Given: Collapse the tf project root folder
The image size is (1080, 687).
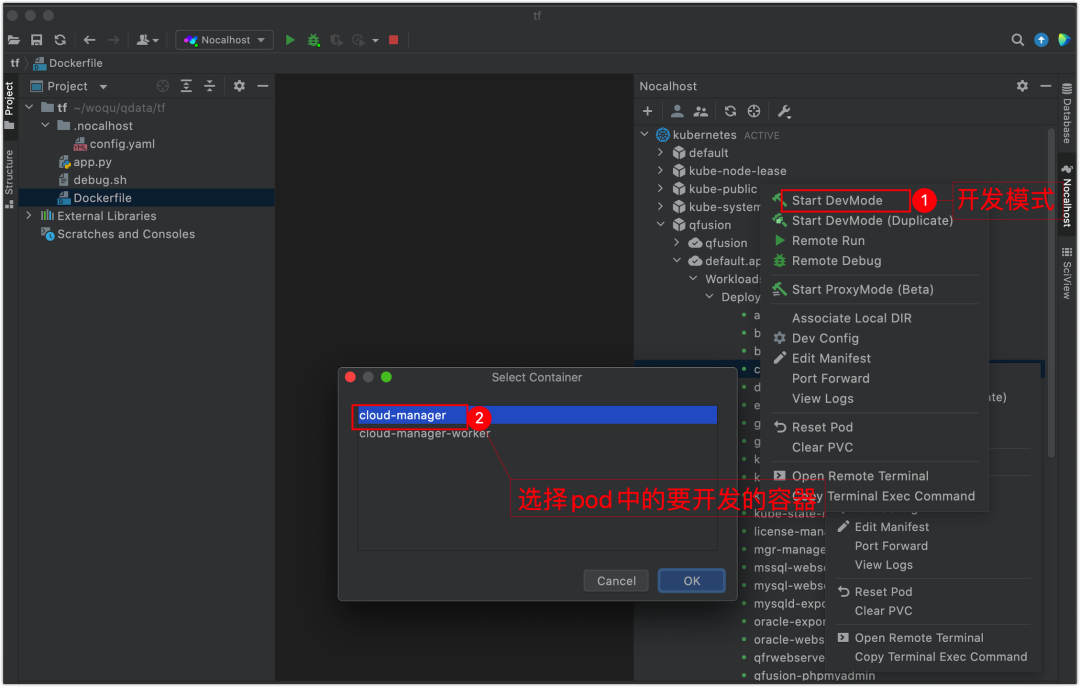Looking at the screenshot, I should pos(29,107).
